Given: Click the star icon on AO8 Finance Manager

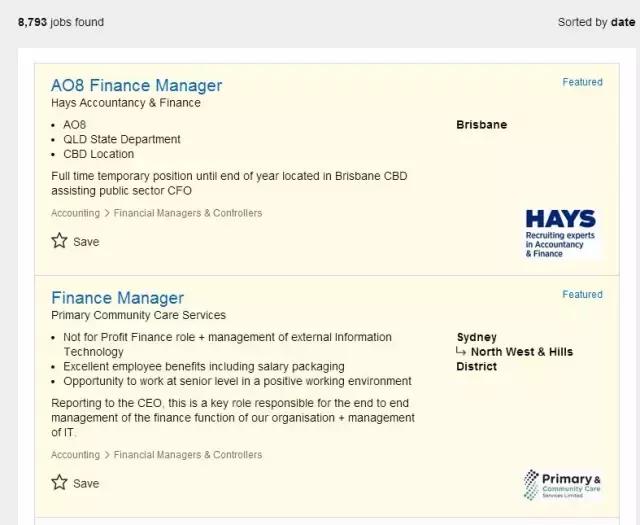Looking at the screenshot, I should [x=60, y=241].
